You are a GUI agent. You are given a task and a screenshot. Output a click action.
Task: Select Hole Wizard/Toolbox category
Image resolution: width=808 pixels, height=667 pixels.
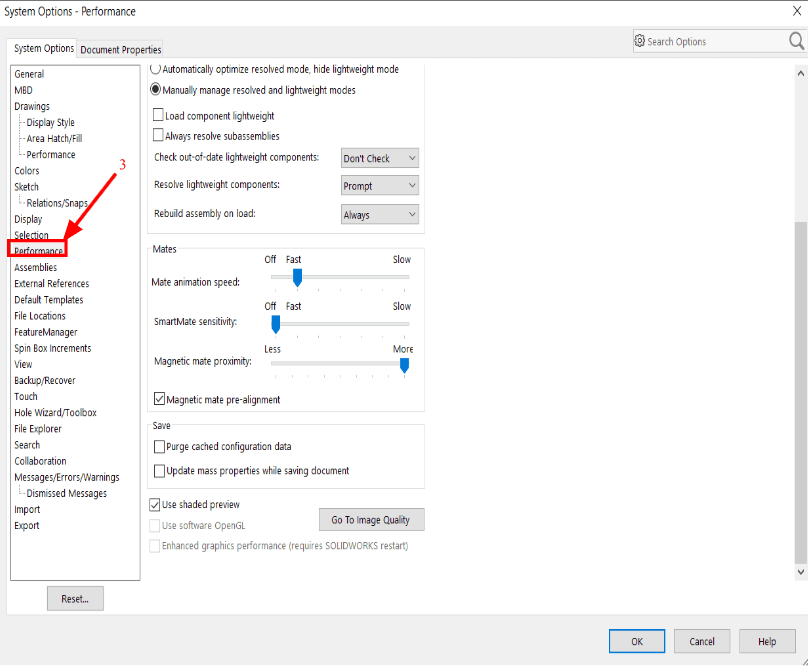click(x=55, y=412)
